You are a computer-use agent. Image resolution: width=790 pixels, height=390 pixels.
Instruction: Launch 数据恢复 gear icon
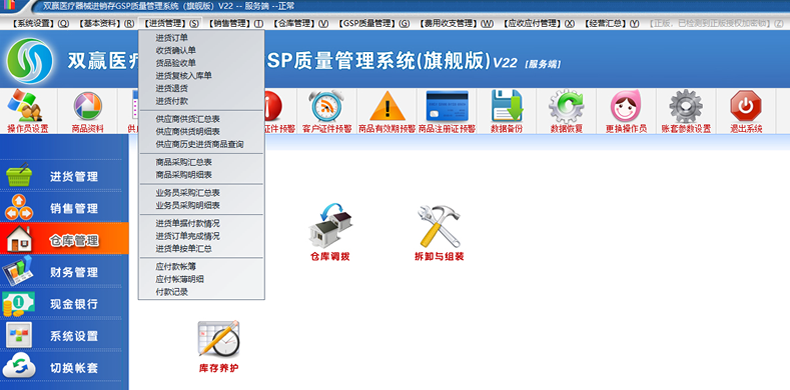click(x=566, y=112)
